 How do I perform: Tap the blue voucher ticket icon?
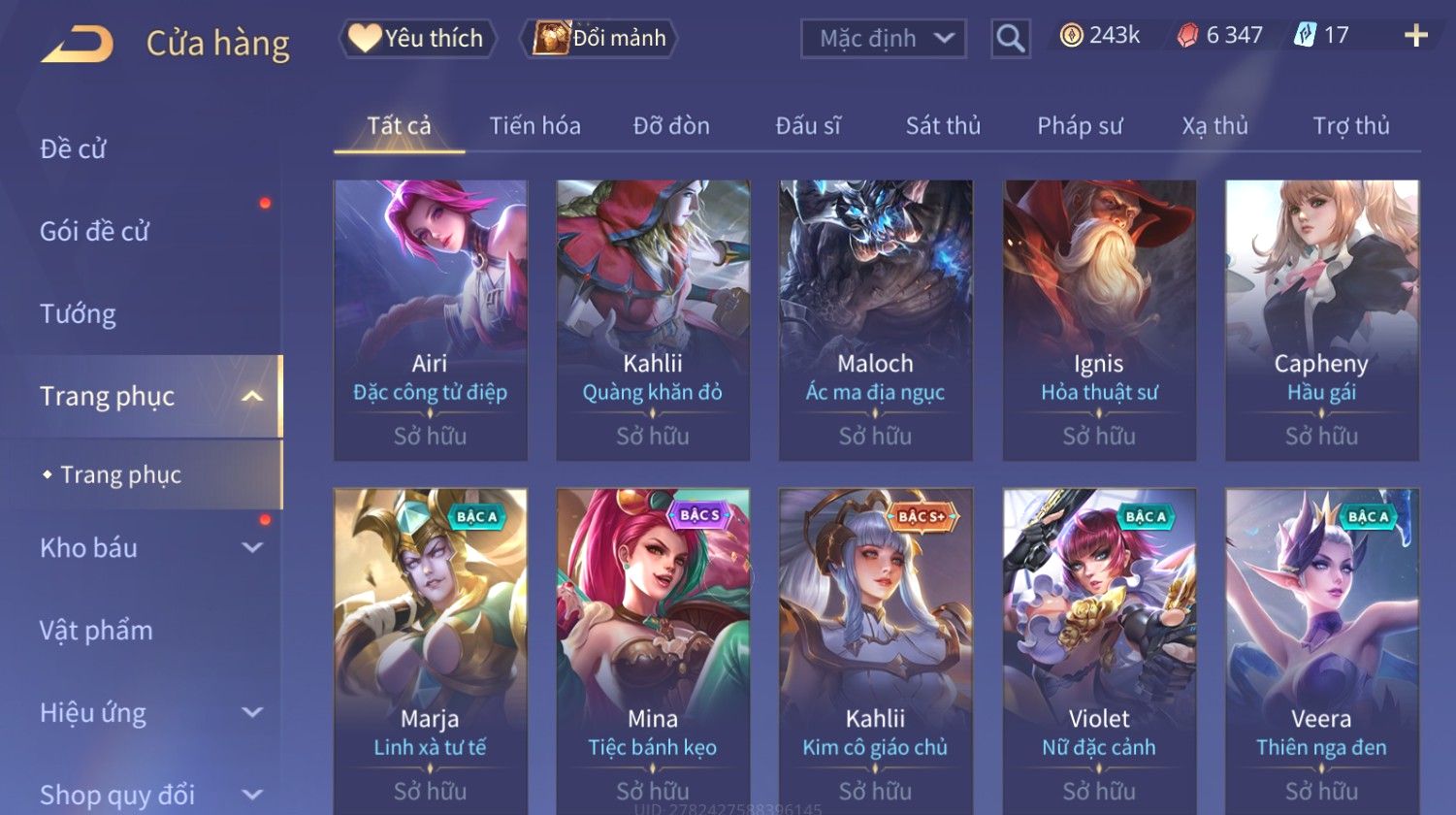coord(1305,36)
